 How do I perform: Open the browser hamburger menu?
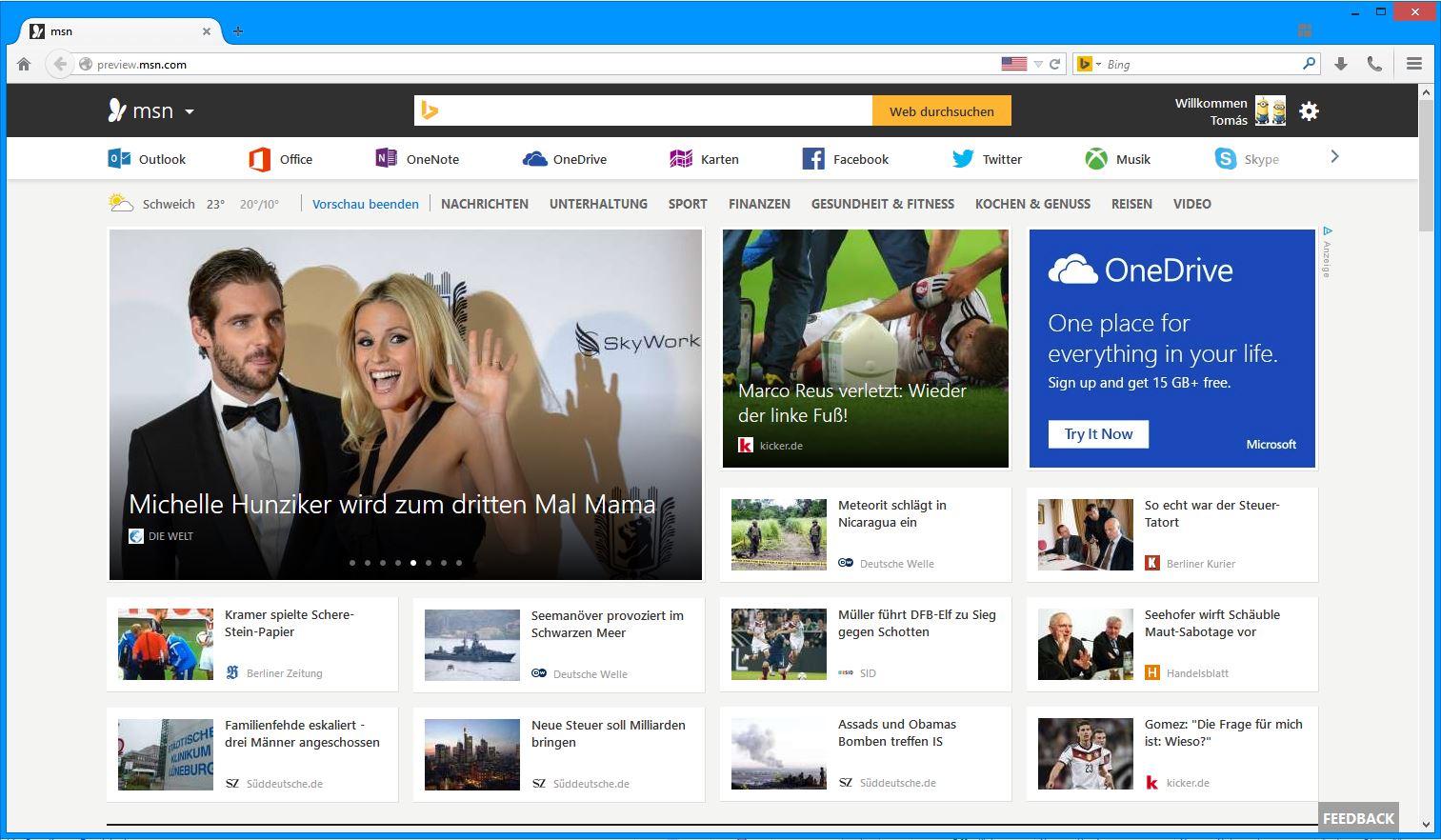[1414, 64]
